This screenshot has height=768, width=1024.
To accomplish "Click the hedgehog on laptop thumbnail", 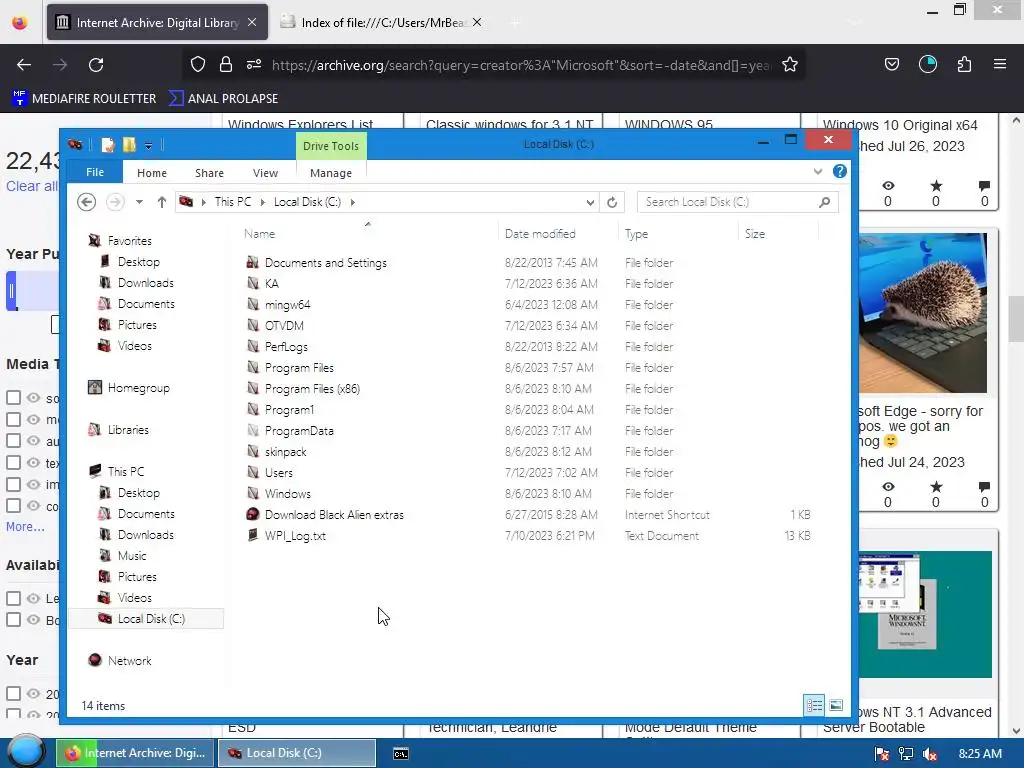I will click(x=923, y=313).
